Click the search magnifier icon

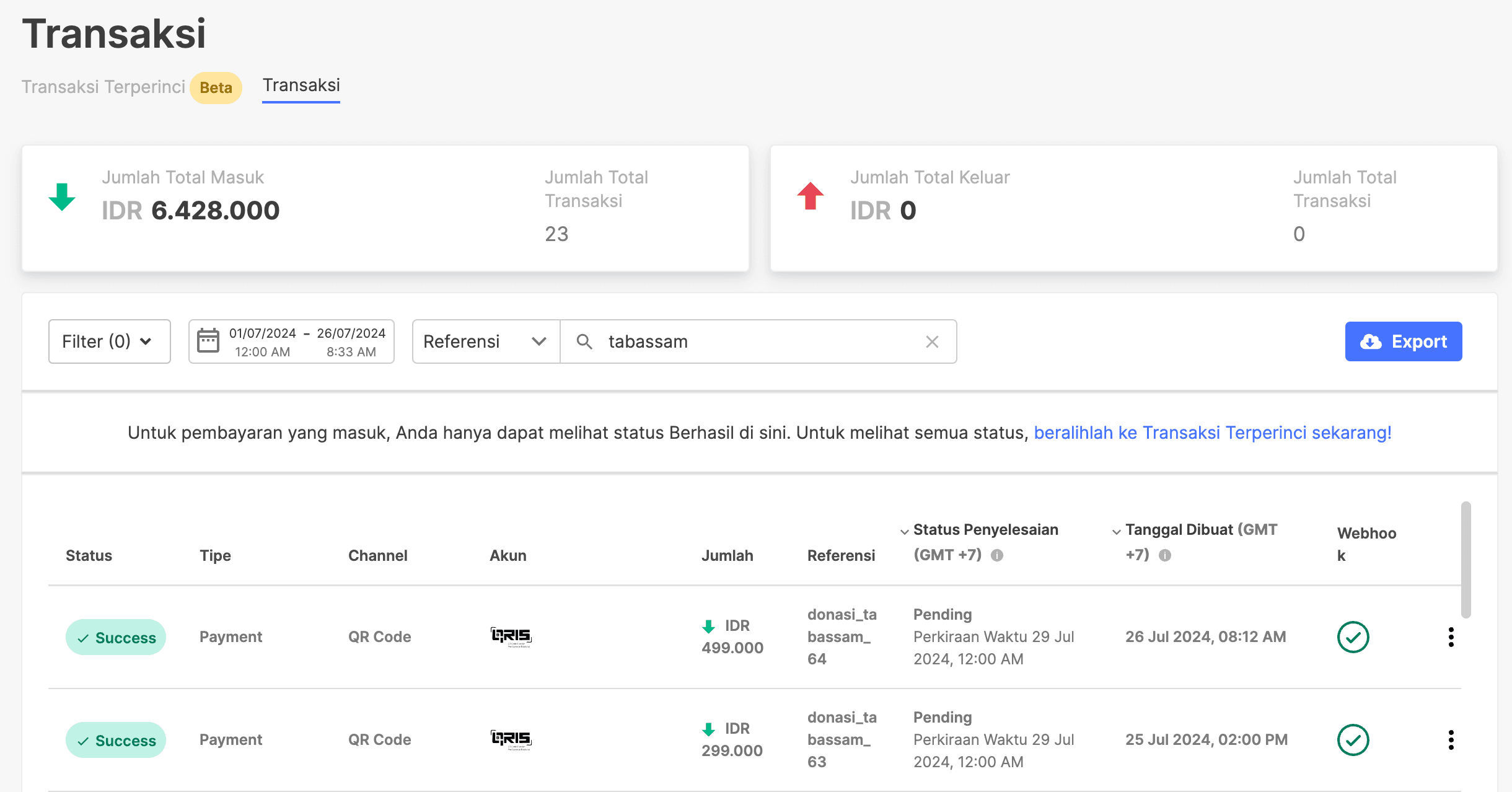584,341
